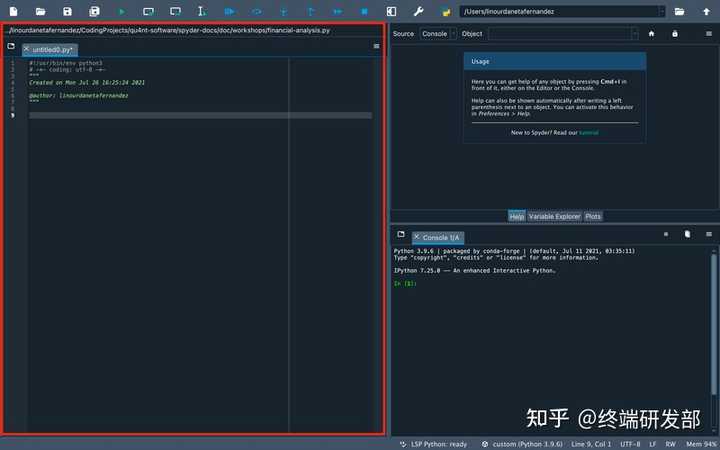Save all open files

point(95,11)
